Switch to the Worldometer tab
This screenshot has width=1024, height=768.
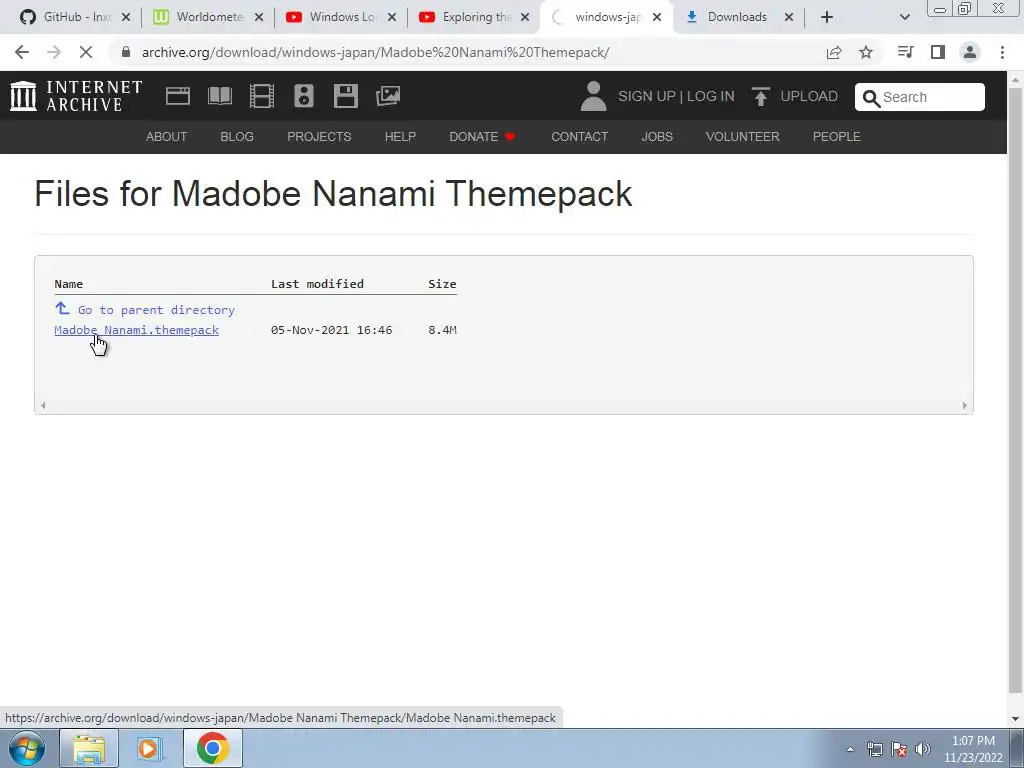click(x=208, y=17)
